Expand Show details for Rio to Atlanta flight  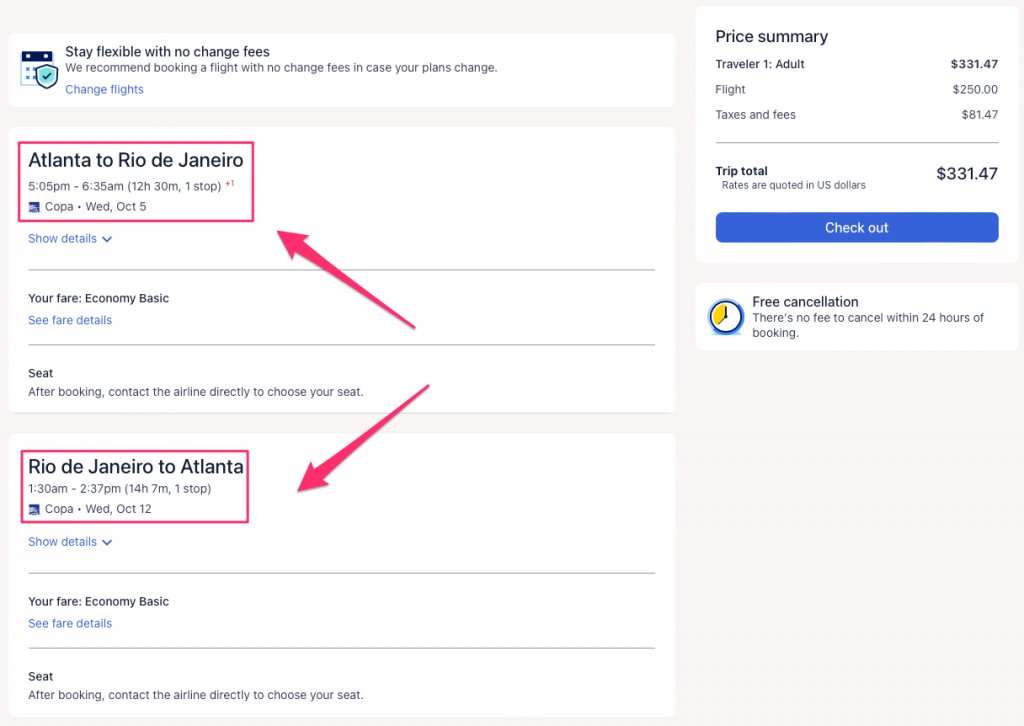(70, 542)
